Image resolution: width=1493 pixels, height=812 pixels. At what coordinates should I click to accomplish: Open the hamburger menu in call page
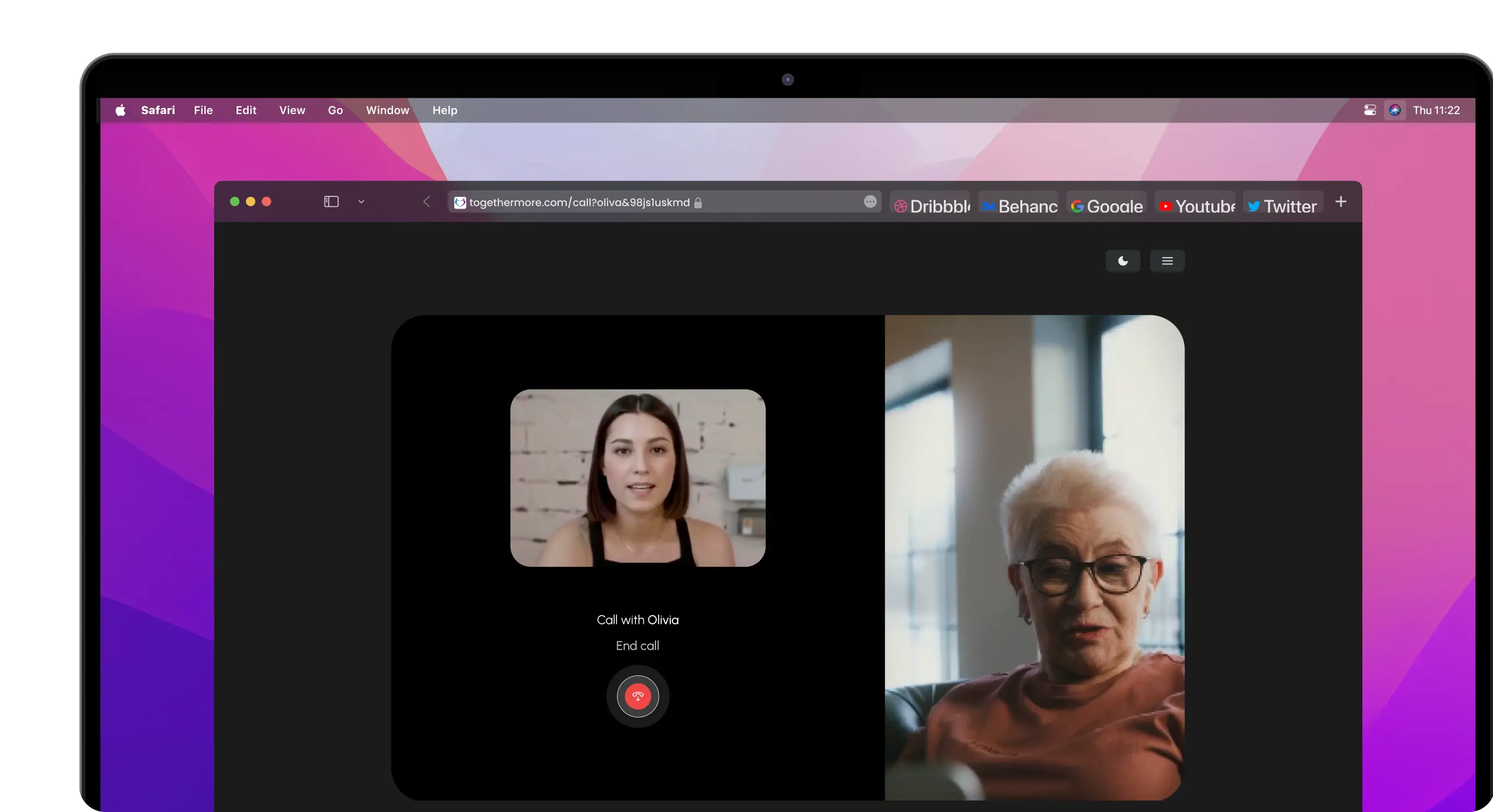(x=1168, y=261)
